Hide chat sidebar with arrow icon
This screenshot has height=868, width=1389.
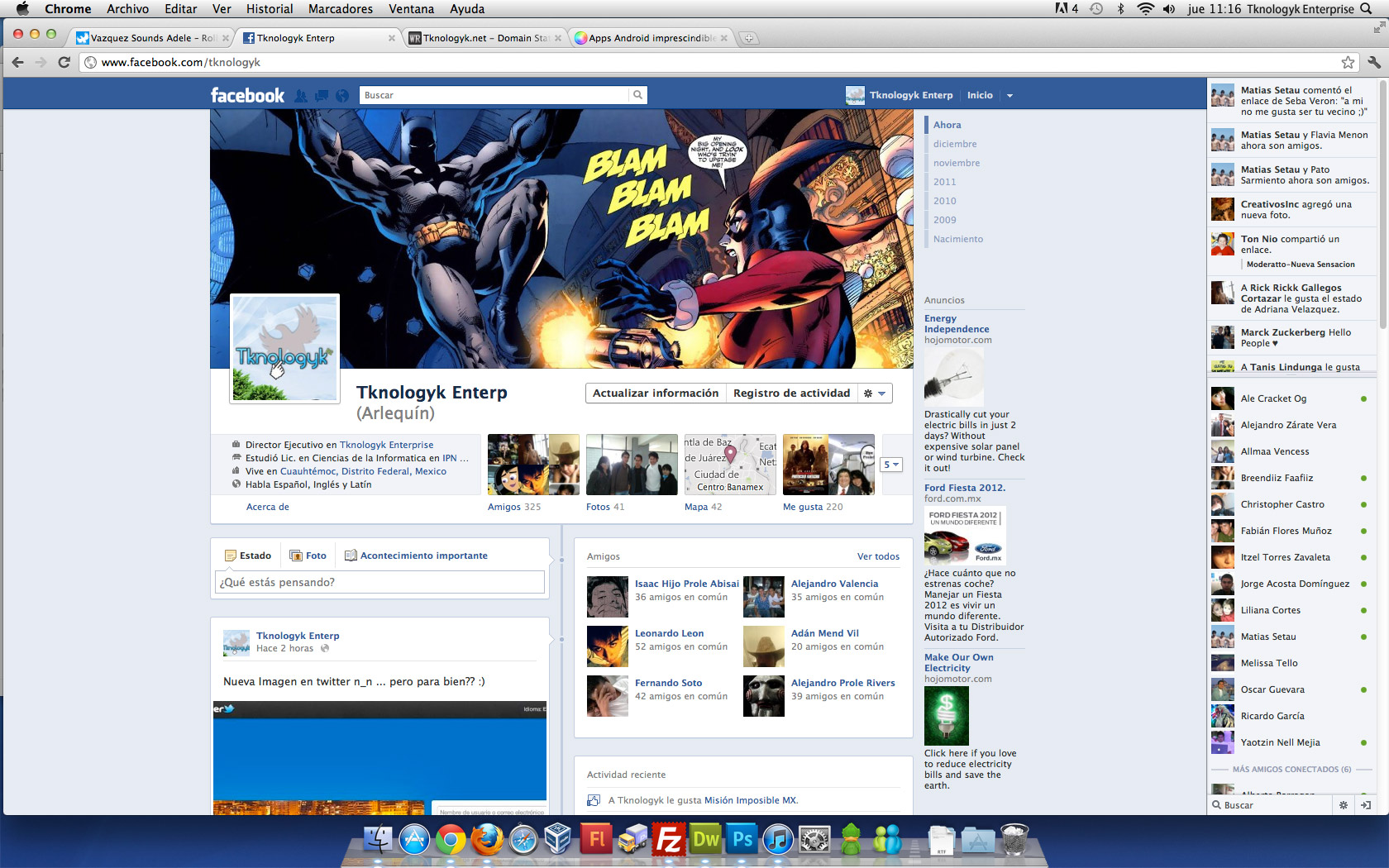(1366, 805)
